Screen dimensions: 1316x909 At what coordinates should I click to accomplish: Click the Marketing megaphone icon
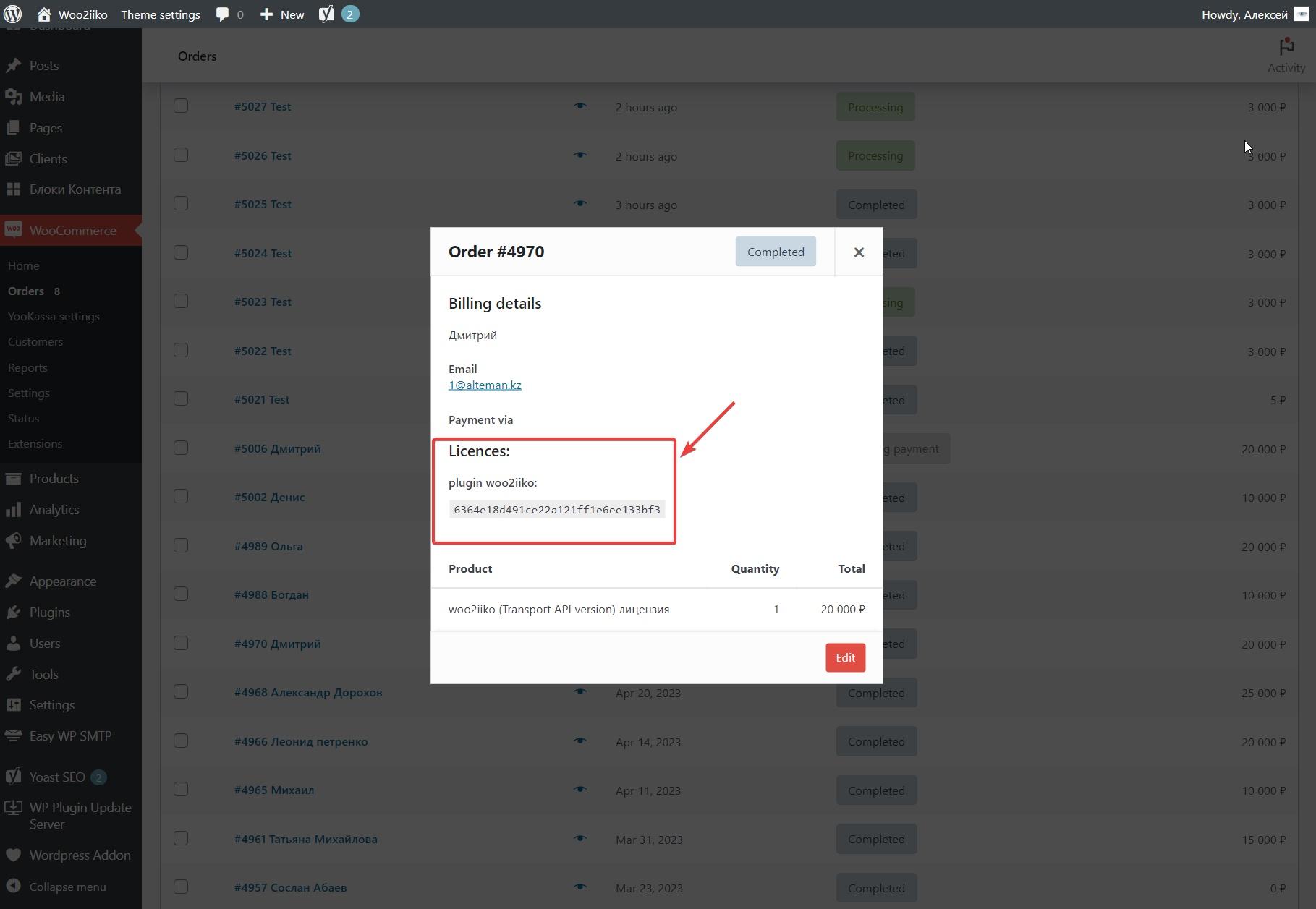tap(13, 541)
